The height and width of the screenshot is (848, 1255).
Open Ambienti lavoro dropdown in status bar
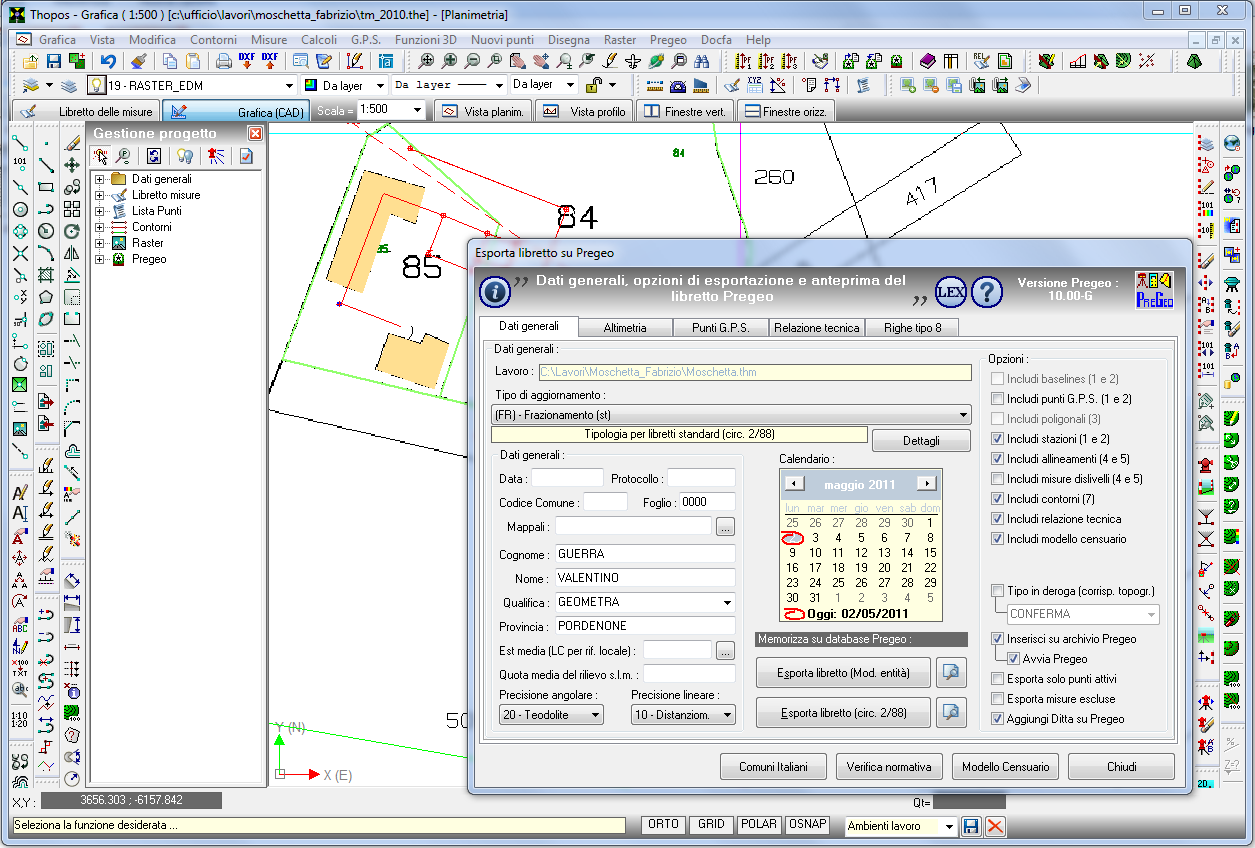(x=948, y=826)
